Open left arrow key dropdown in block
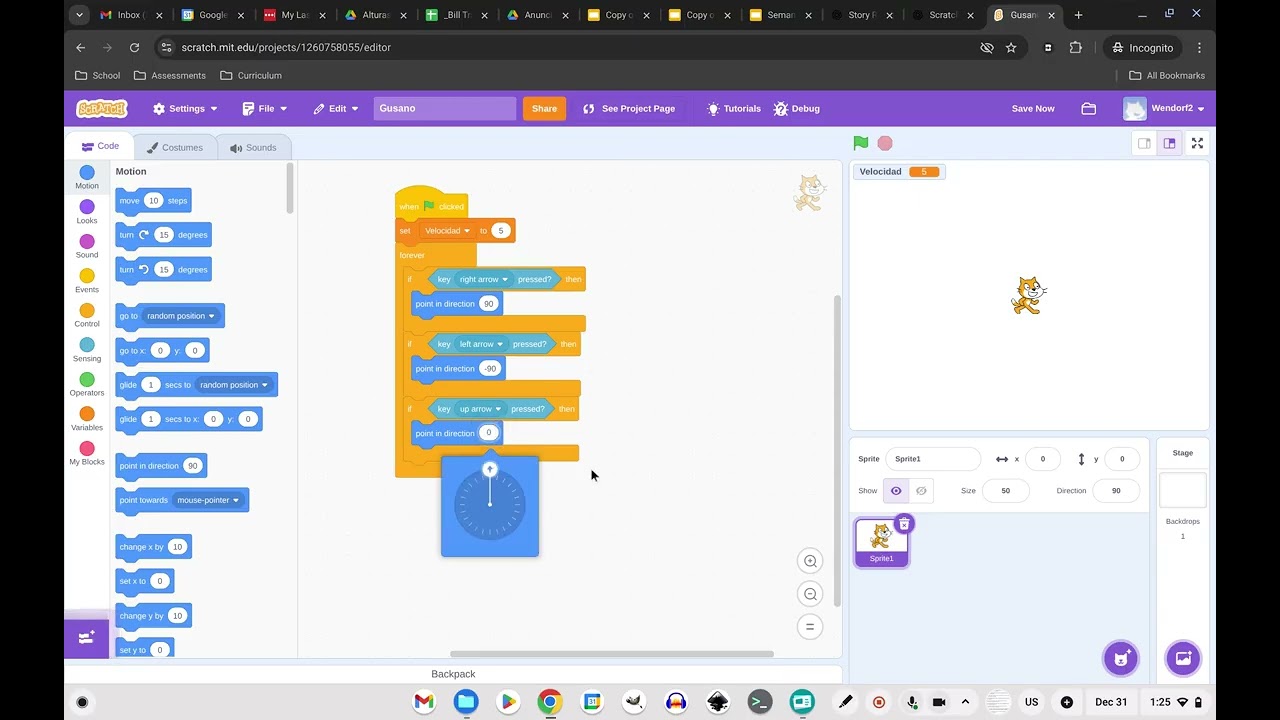 coord(481,344)
